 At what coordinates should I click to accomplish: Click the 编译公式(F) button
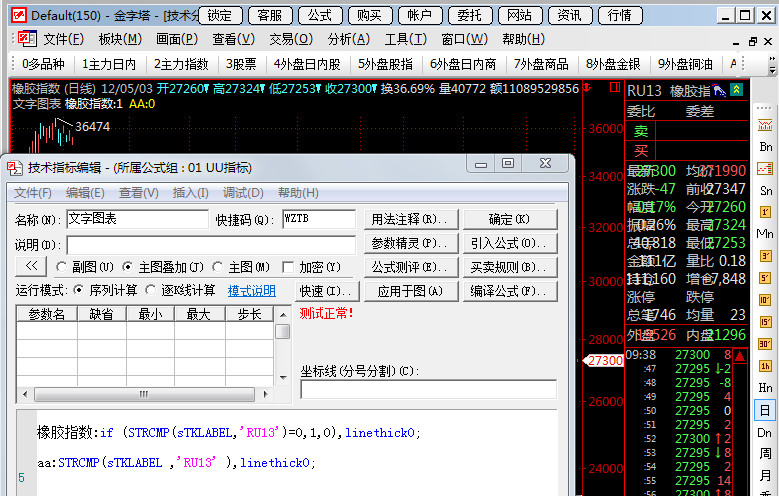(514, 291)
